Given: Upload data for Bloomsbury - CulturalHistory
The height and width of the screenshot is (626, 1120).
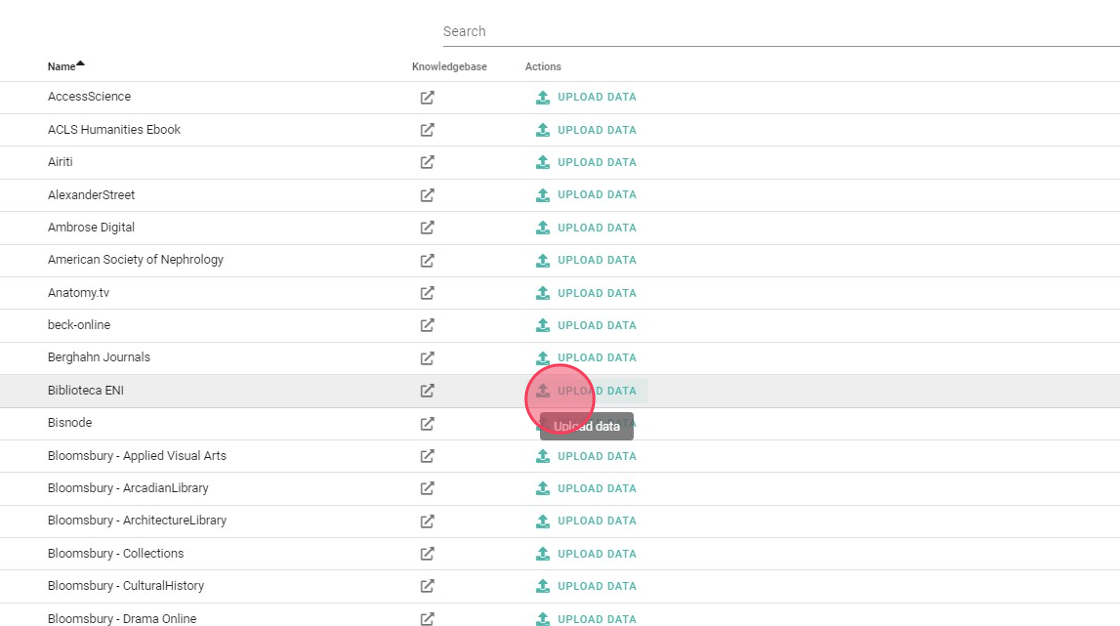Looking at the screenshot, I should coord(586,586).
